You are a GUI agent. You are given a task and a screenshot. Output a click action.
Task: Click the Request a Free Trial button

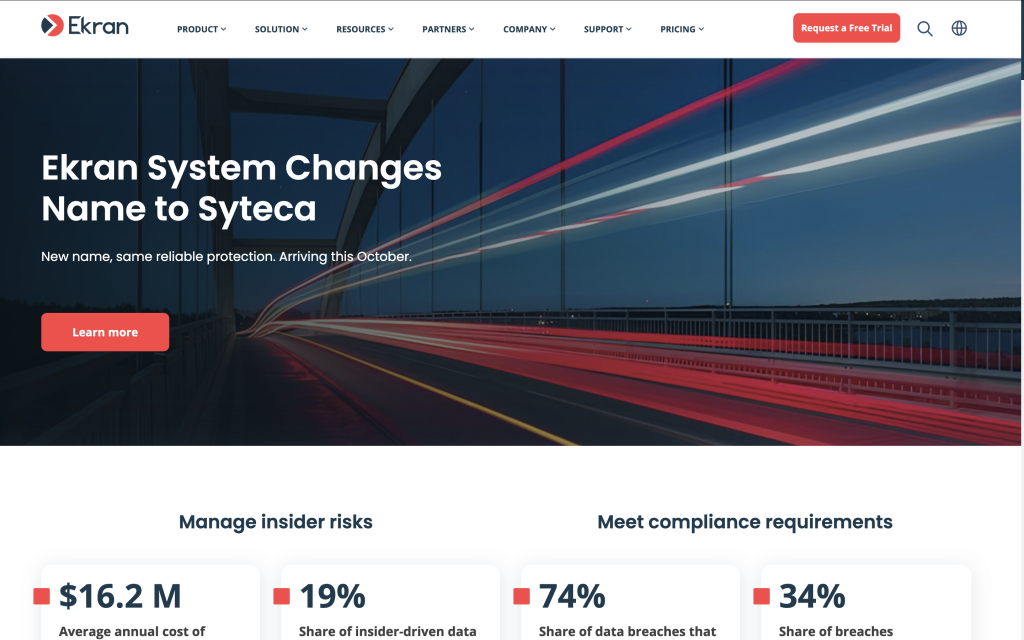[x=846, y=28]
